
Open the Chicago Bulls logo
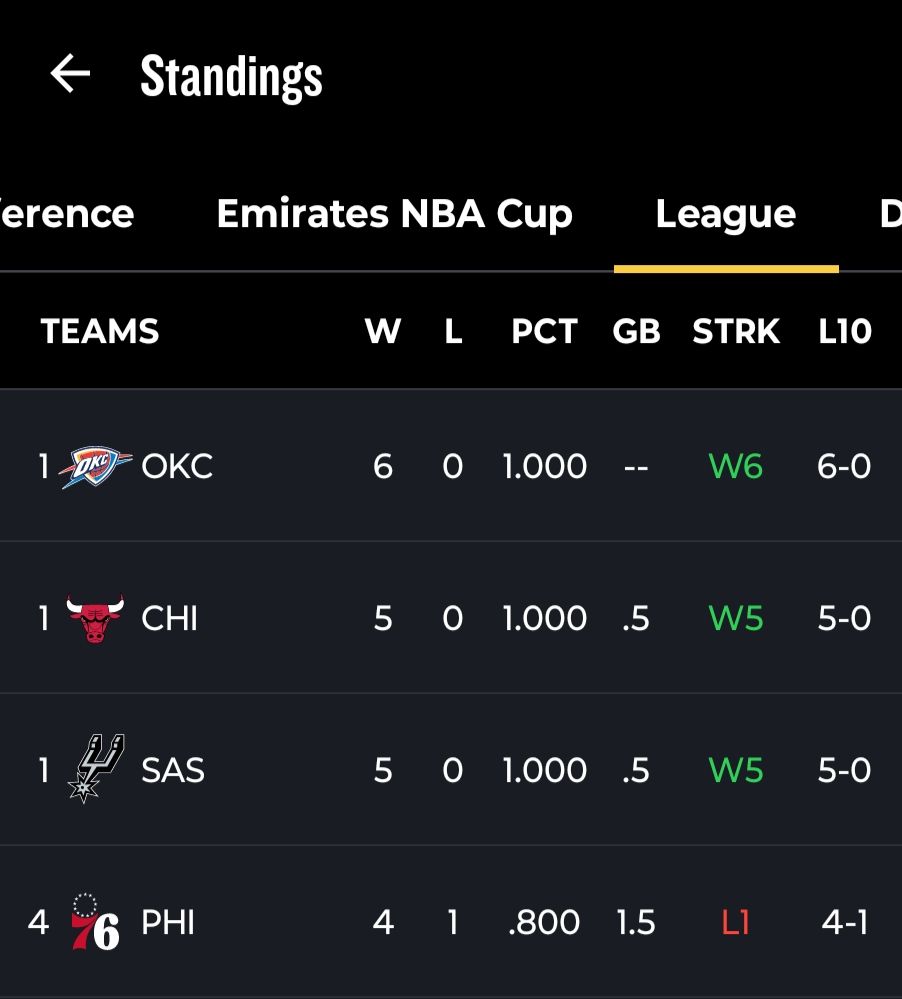(96, 619)
